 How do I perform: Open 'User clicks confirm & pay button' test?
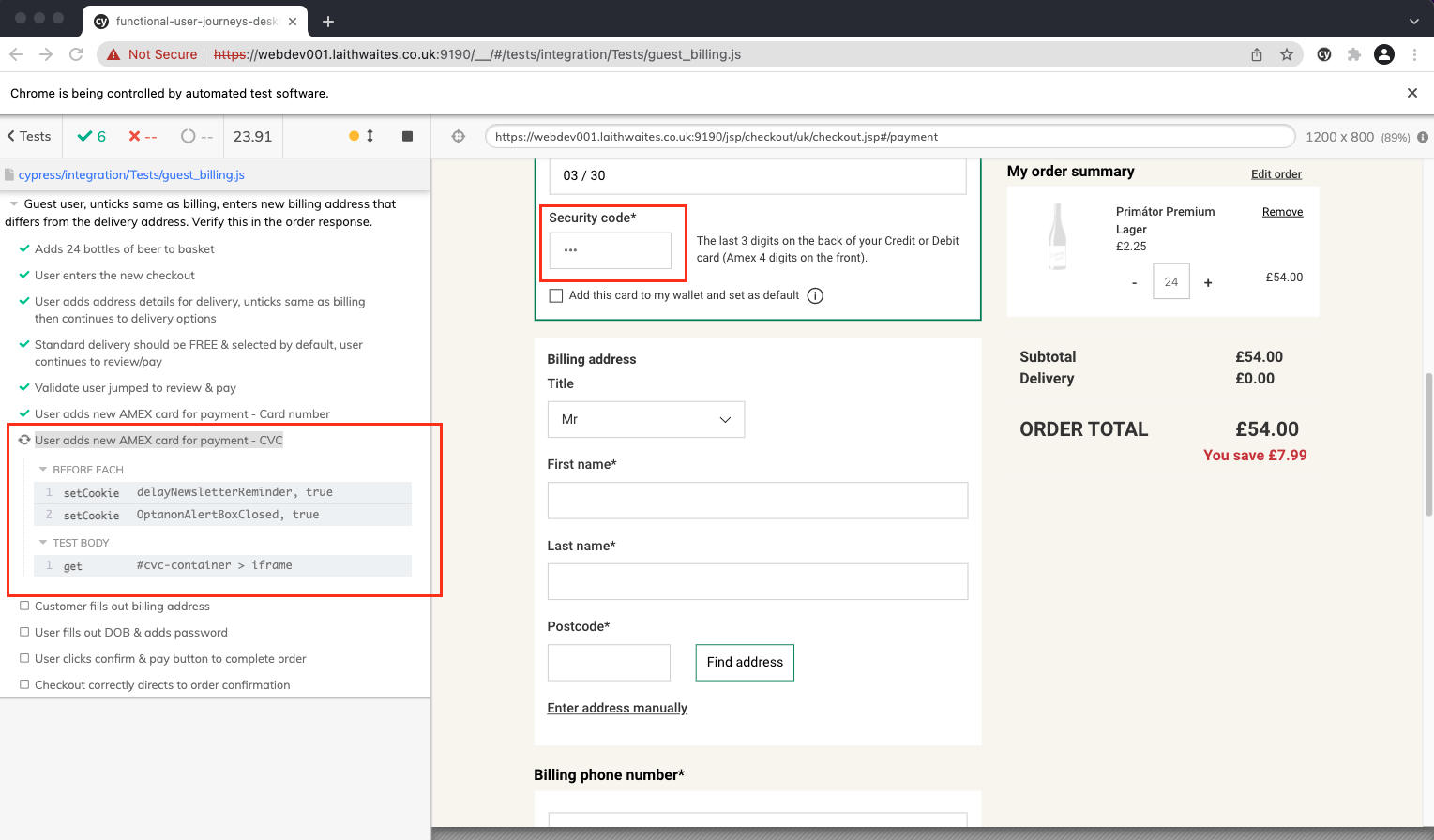point(170,659)
